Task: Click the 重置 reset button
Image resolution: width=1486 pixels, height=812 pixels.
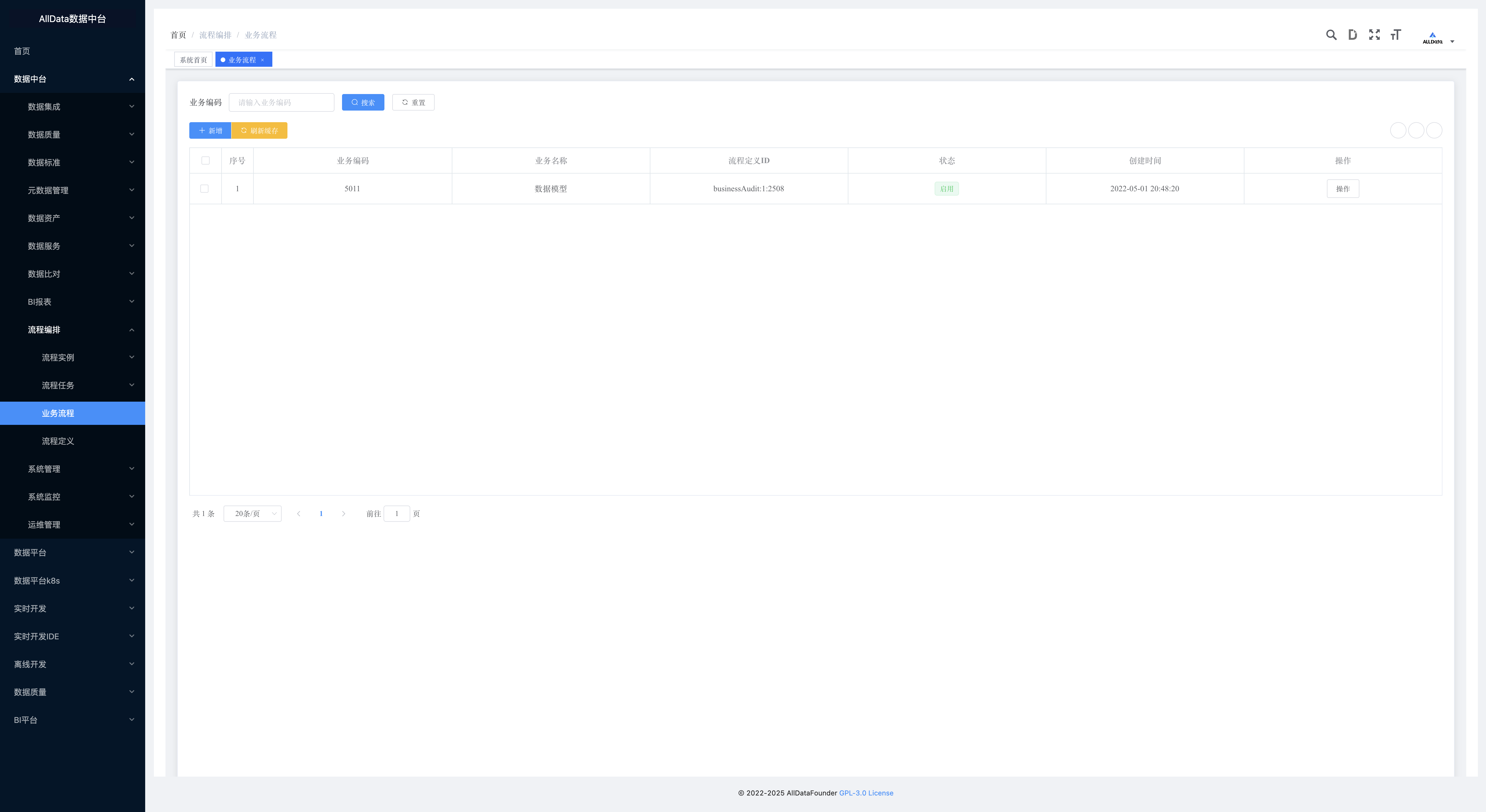Action: point(413,102)
